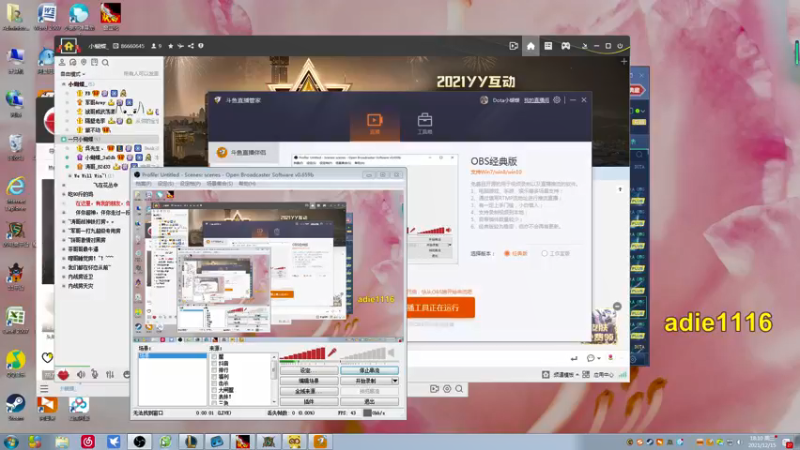
Task: Click orange 'tool is running' button
Action: 441,308
